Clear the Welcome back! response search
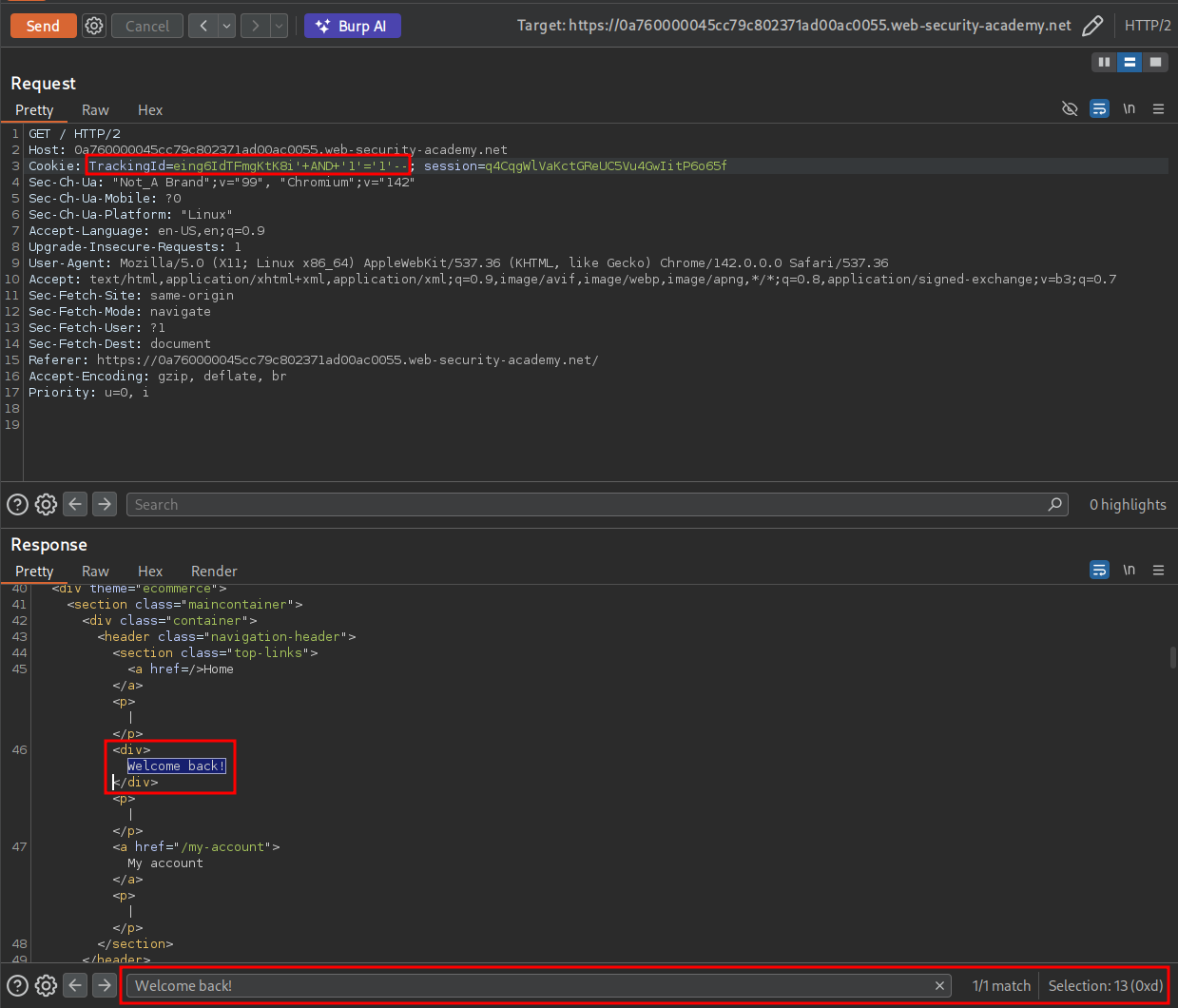The image size is (1178, 1008). (x=939, y=986)
